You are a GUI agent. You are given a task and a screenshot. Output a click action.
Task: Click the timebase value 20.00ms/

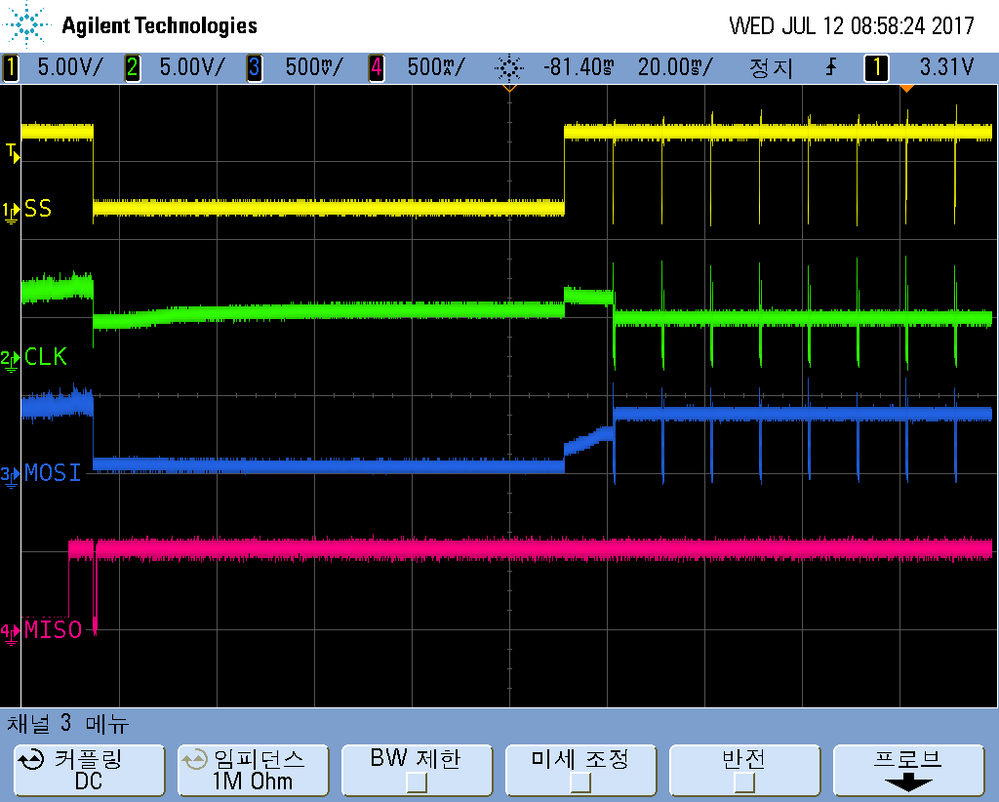(x=675, y=67)
